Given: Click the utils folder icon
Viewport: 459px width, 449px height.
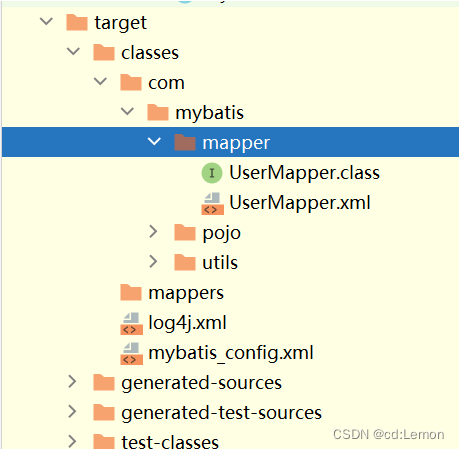Looking at the screenshot, I should [185, 262].
